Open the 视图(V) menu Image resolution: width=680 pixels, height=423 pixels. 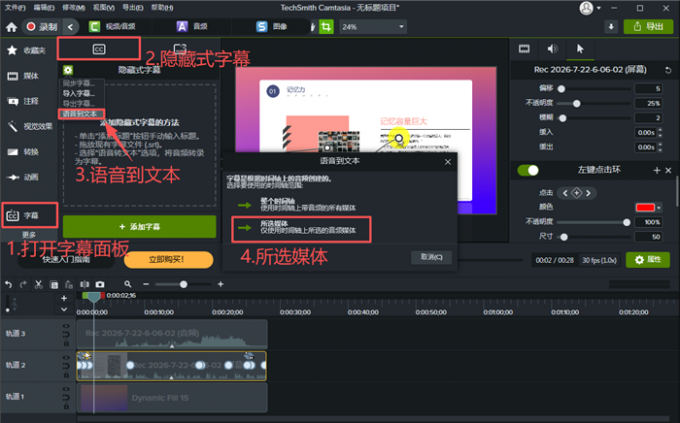[104, 7]
